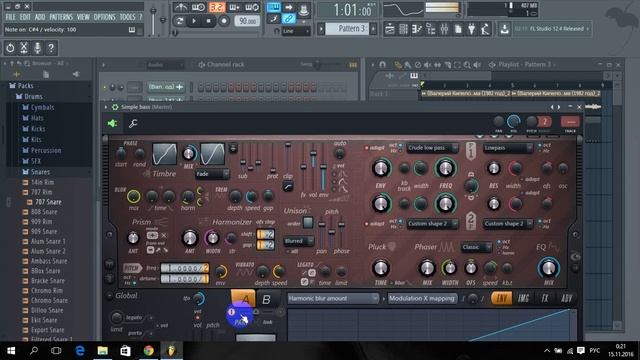Click the FL Studio 12.4 Released news link

tap(553, 29)
